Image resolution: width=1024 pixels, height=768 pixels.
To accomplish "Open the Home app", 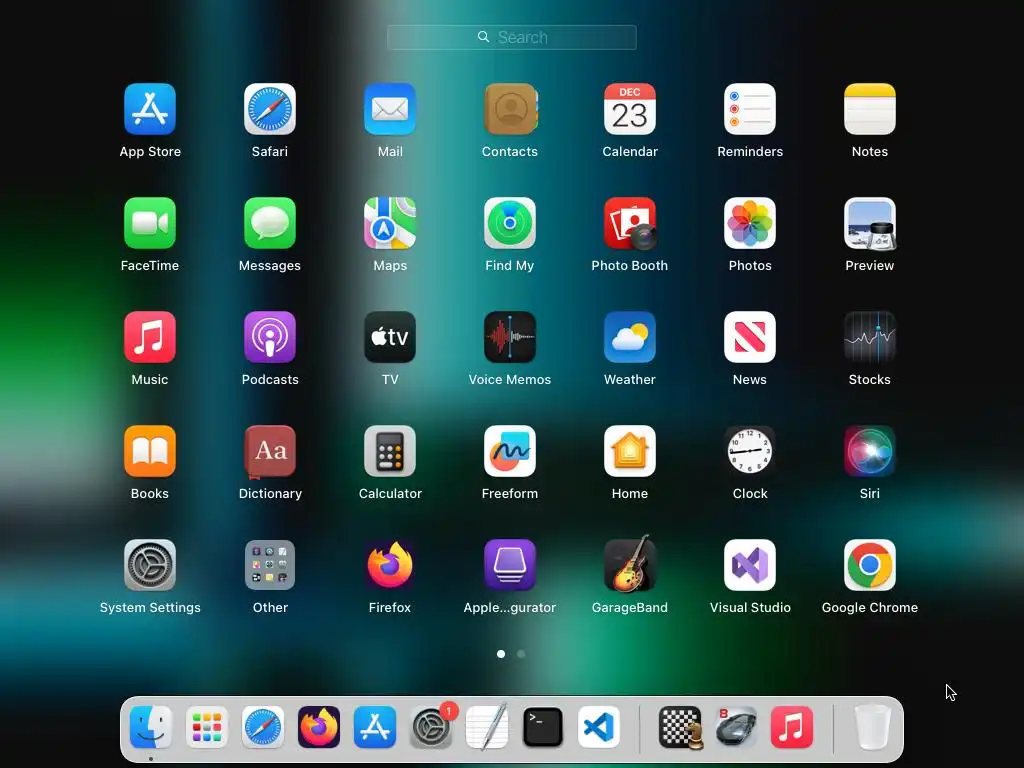I will [x=630, y=451].
